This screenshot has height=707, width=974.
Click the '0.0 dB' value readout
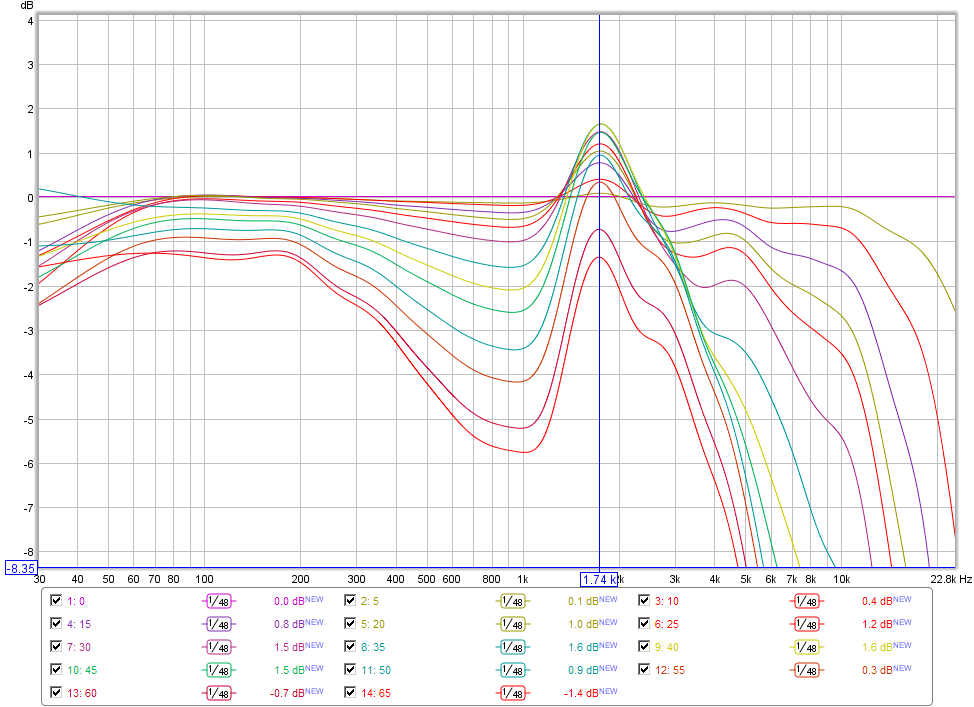(x=289, y=601)
